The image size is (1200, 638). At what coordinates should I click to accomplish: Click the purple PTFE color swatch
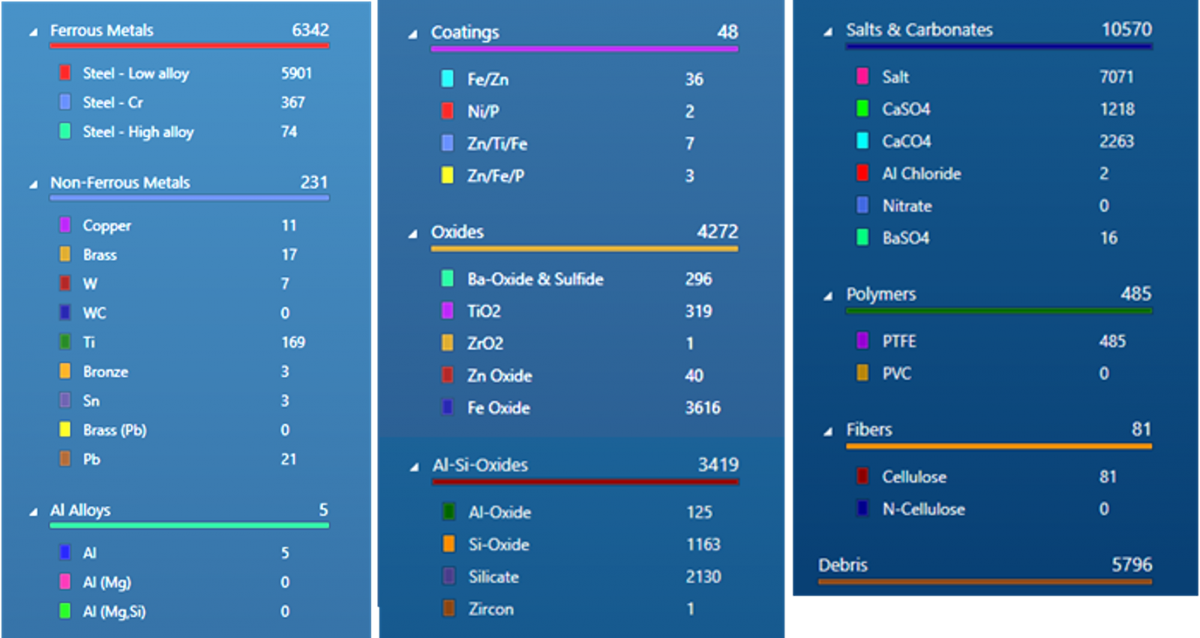click(x=862, y=341)
